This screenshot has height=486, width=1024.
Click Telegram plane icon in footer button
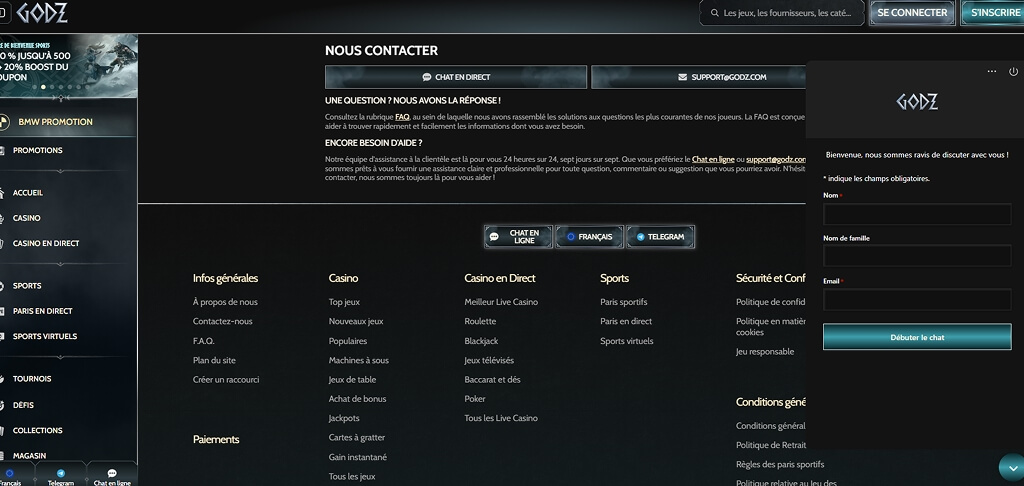pos(641,237)
